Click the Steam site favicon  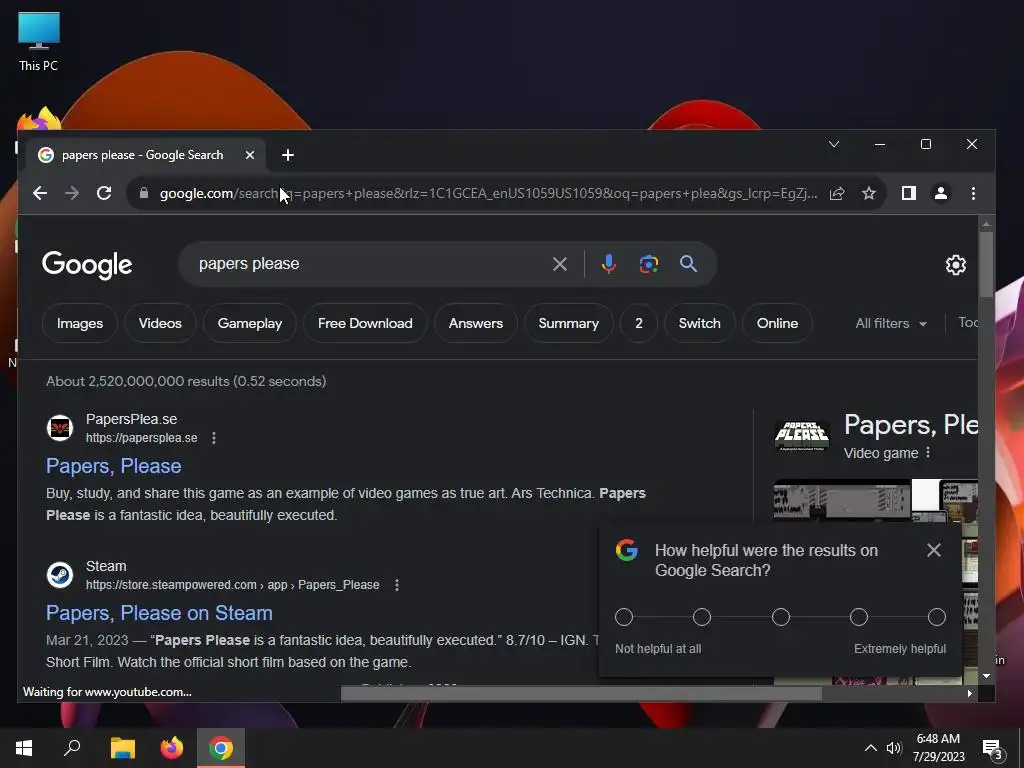tap(59, 575)
